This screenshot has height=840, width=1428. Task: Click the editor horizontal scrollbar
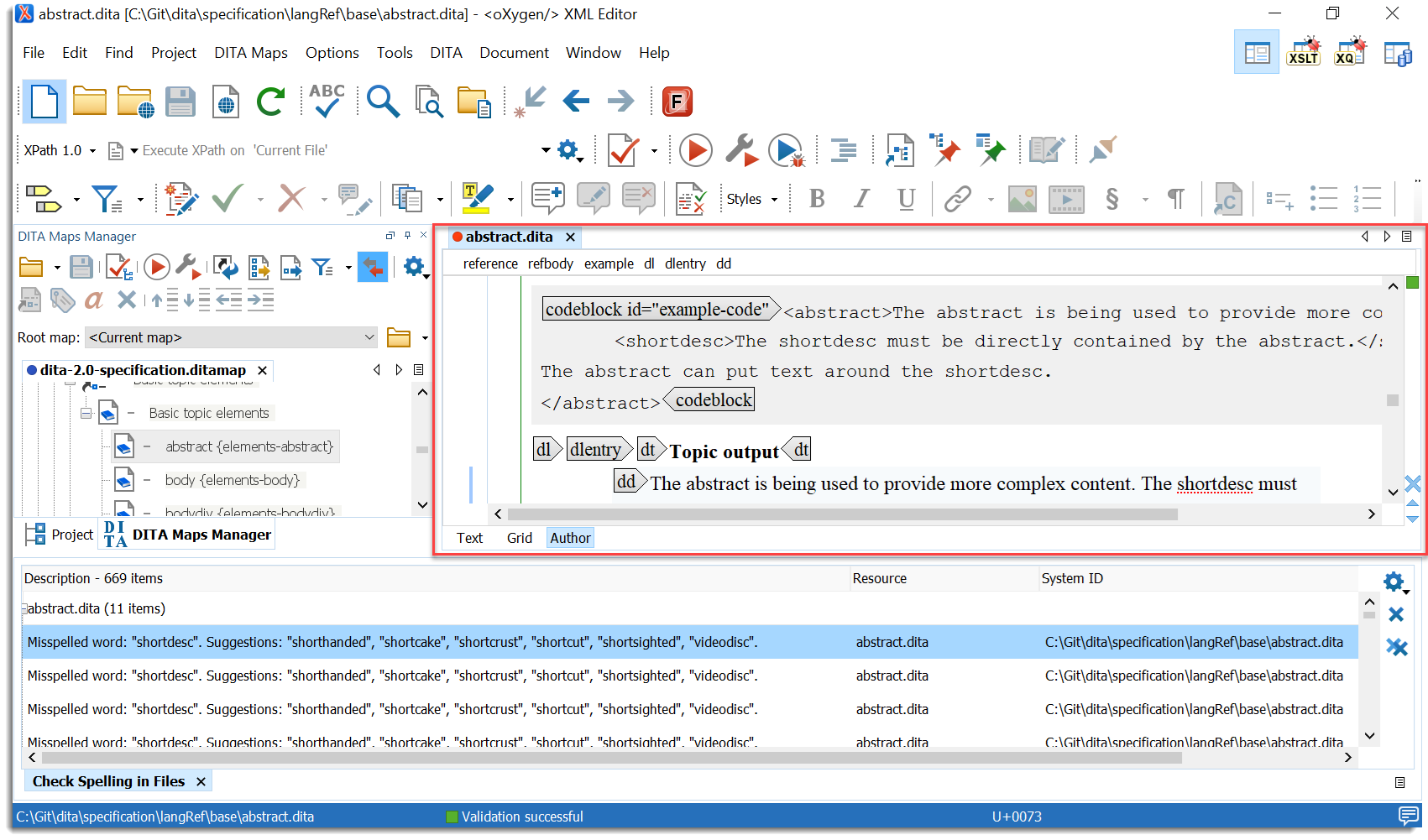pos(842,514)
